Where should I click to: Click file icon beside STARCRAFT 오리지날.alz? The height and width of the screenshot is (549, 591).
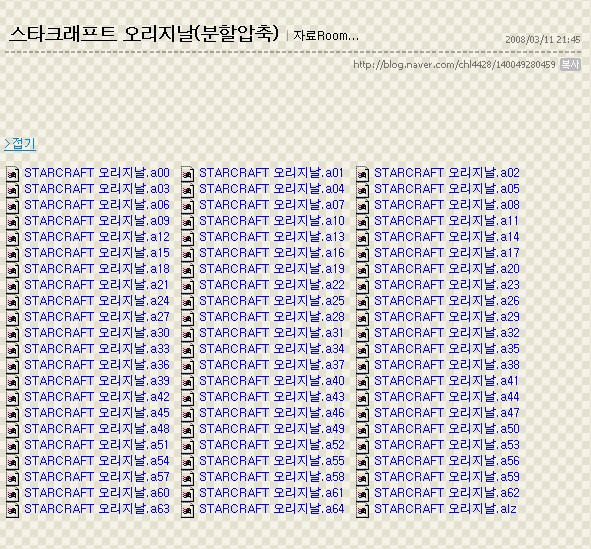pos(363,510)
